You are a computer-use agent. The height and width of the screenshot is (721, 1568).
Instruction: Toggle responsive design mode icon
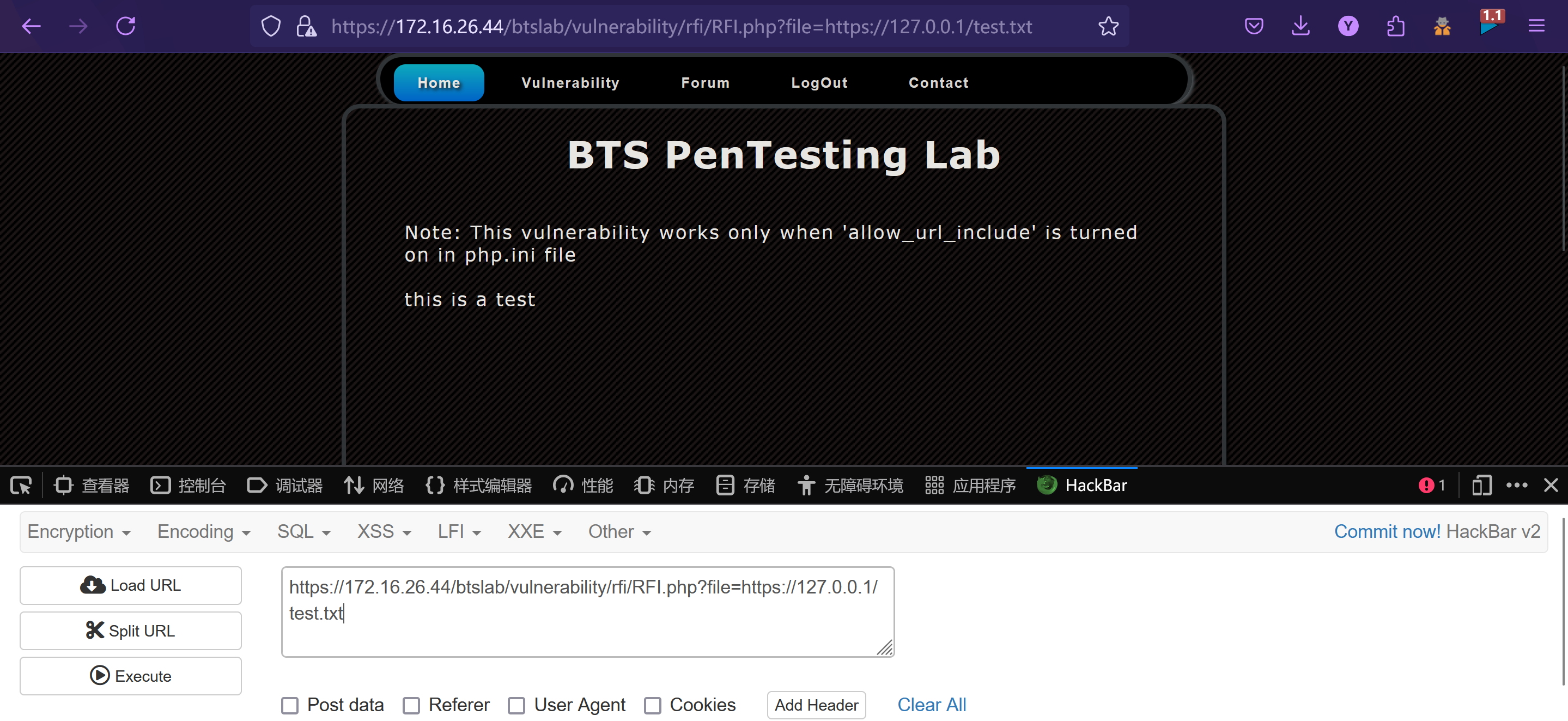click(x=1481, y=486)
